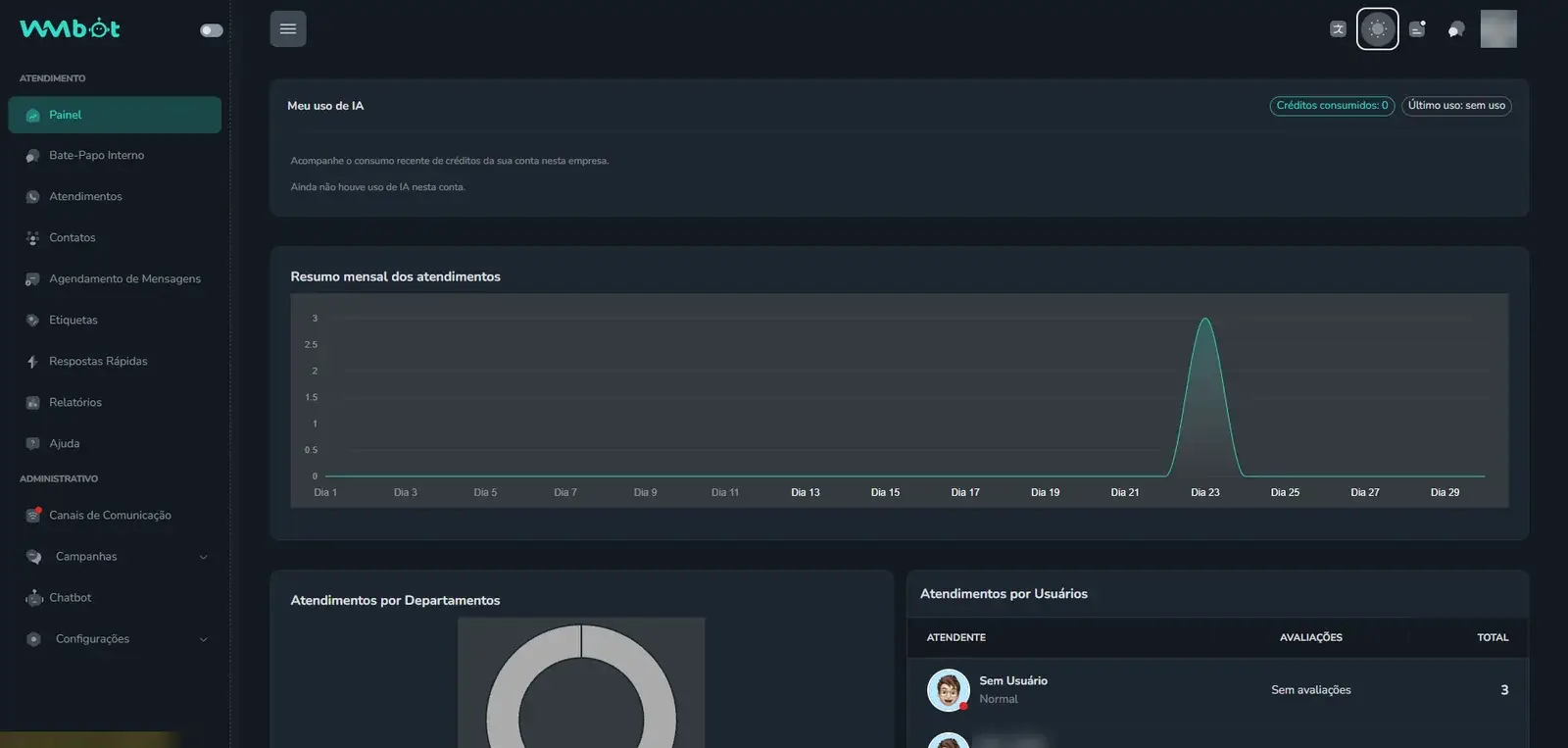The height and width of the screenshot is (748, 1568).
Task: Click the Créditos consumidos: 0 badge
Action: point(1332,106)
